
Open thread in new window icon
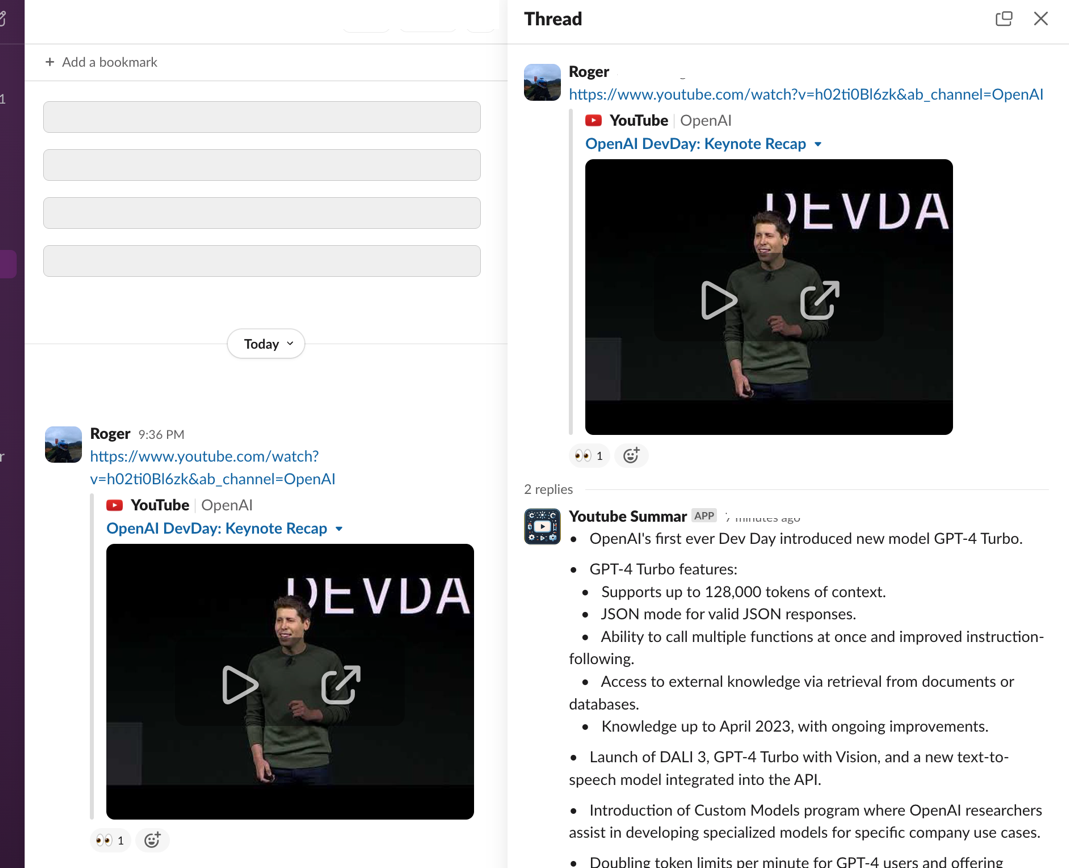point(1004,18)
